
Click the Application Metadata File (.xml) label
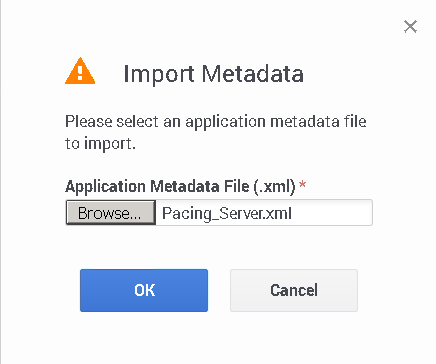(180, 186)
